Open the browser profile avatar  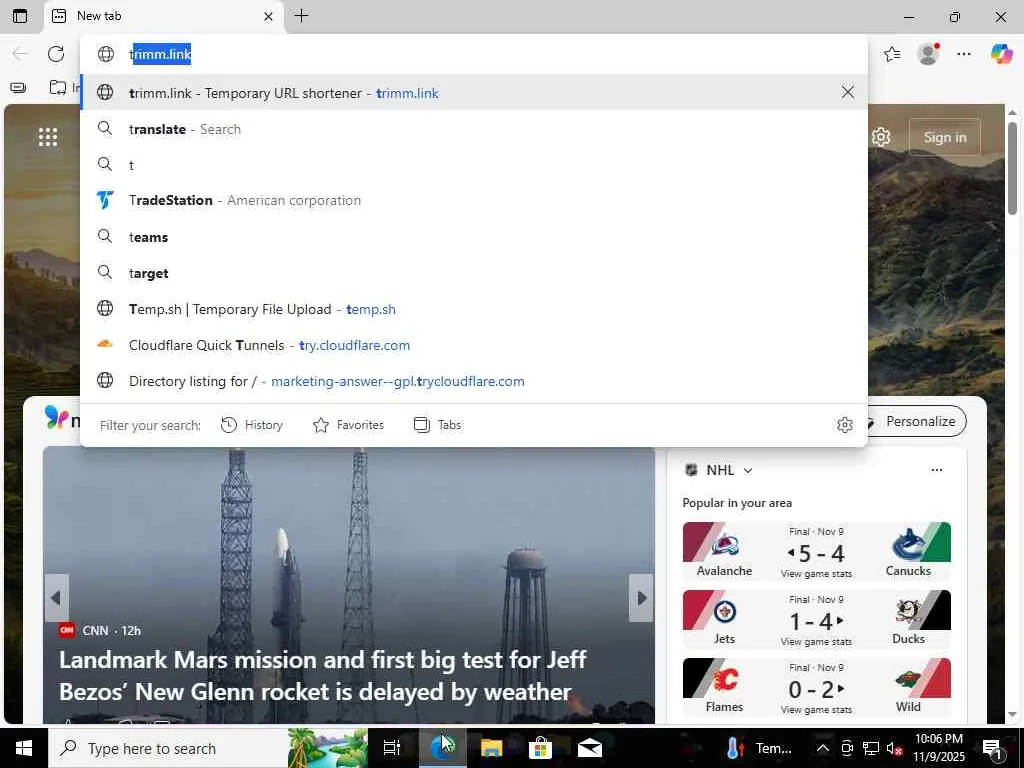pyautogui.click(x=928, y=54)
